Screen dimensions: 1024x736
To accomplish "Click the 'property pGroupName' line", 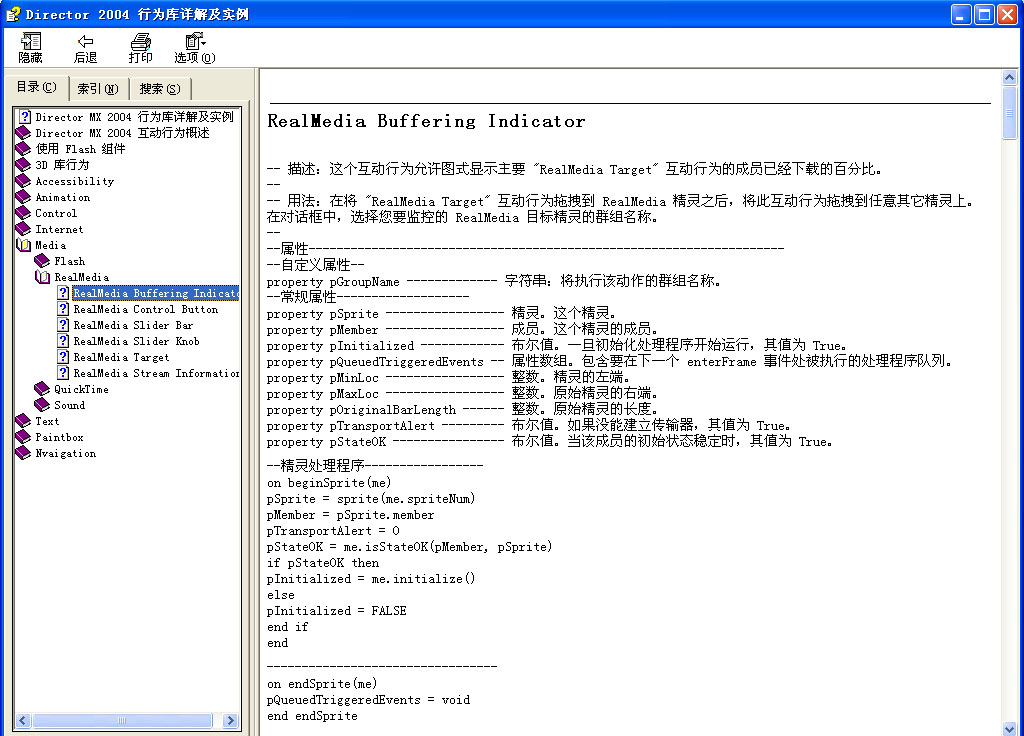I will [x=493, y=281].
